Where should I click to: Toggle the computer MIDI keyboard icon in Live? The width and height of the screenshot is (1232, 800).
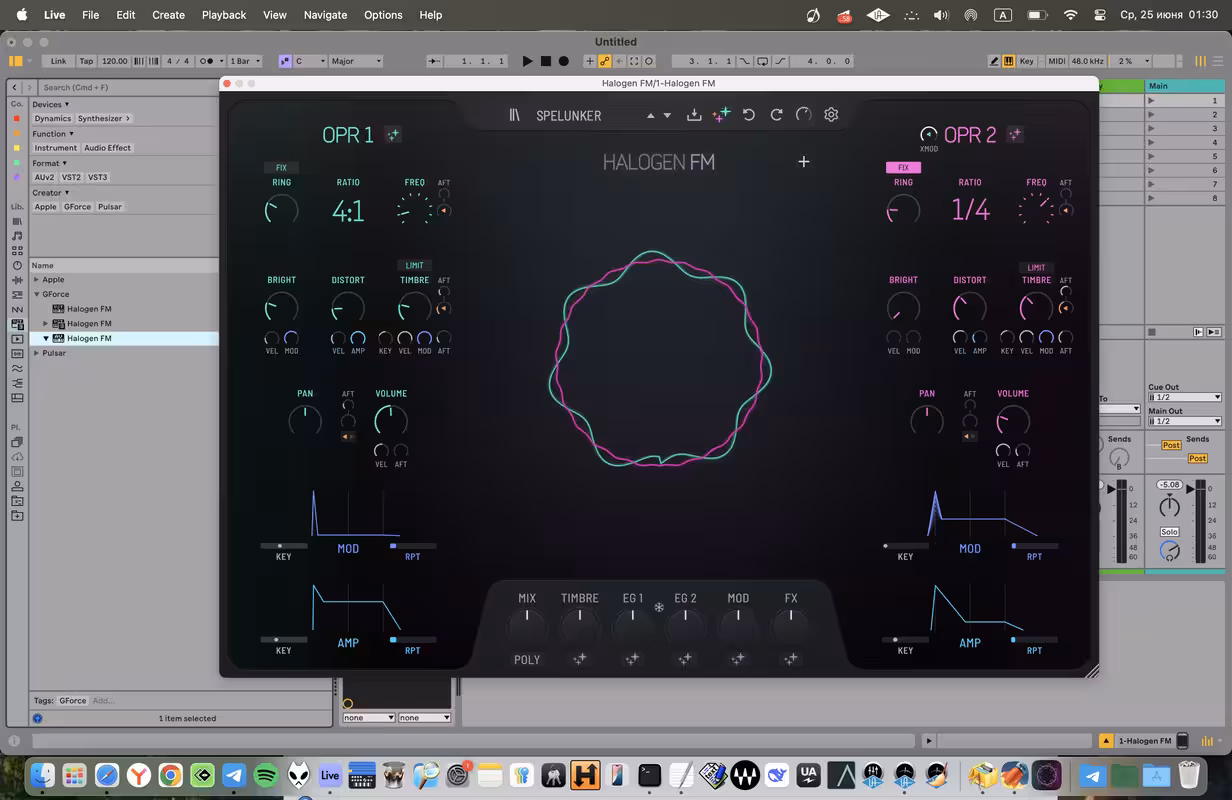[1008, 61]
